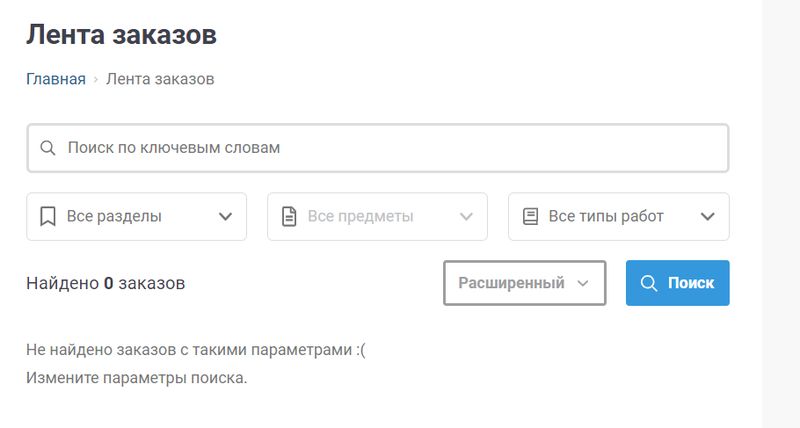
Task: Click the chevron arrow in Все предметы
Action: pyautogui.click(x=466, y=216)
